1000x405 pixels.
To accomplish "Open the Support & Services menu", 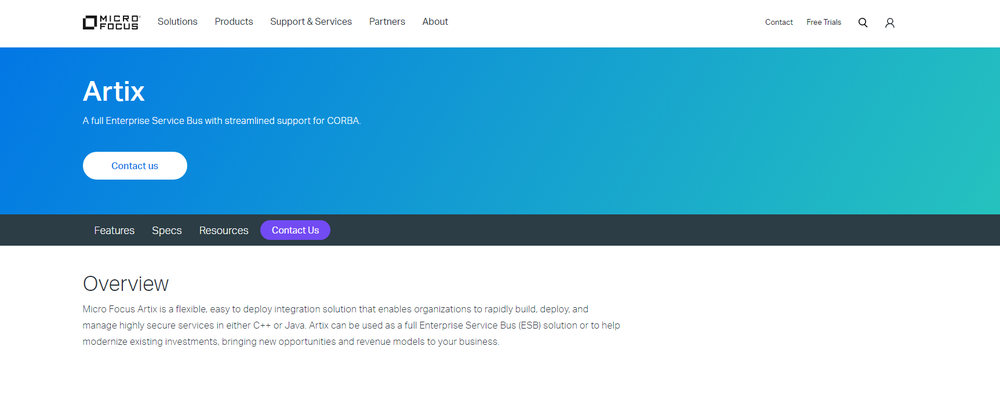I will (311, 22).
